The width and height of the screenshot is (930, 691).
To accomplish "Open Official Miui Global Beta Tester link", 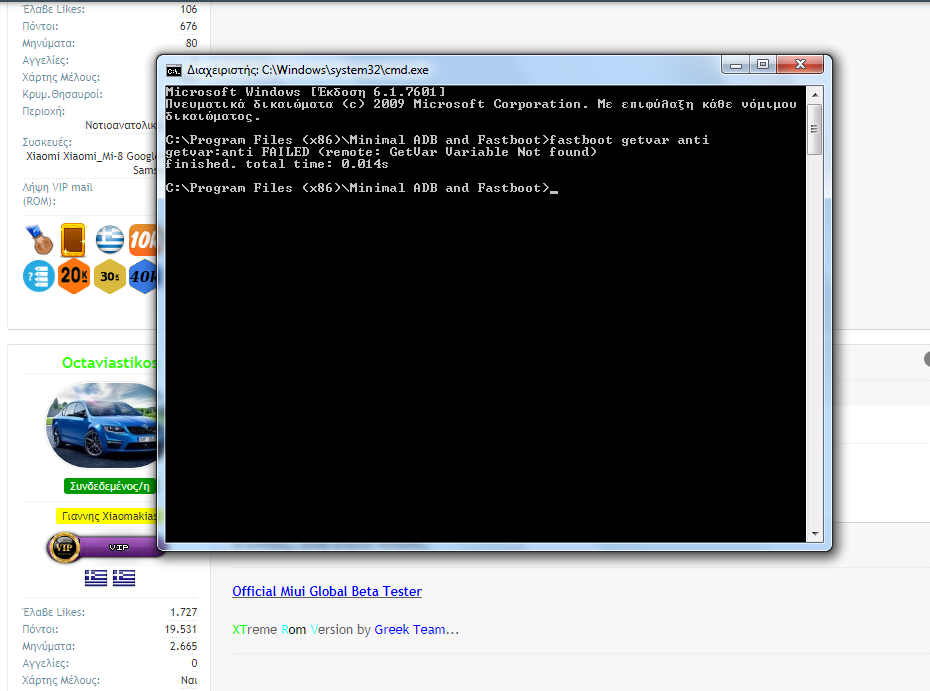I will (327, 591).
